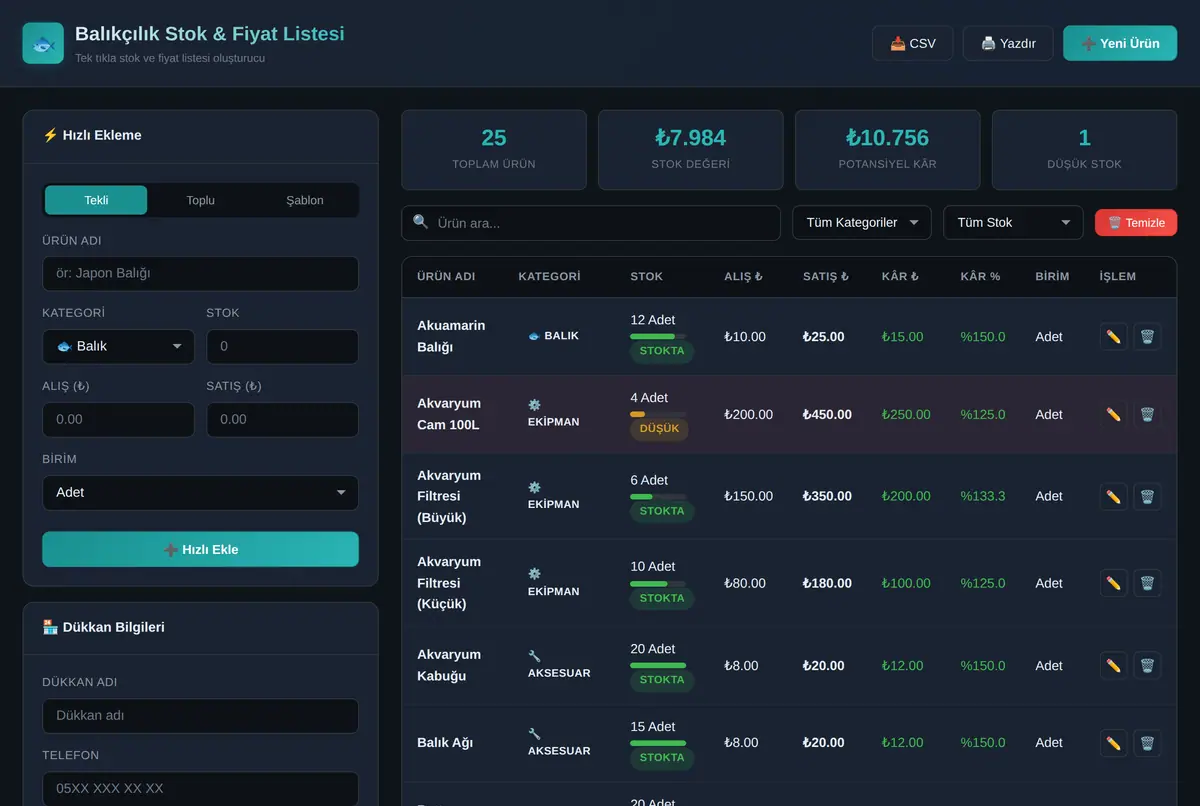Image resolution: width=1200 pixels, height=806 pixels.
Task: Delete Akvaryum Filtresi (Büyük) entry
Action: coord(1147,496)
